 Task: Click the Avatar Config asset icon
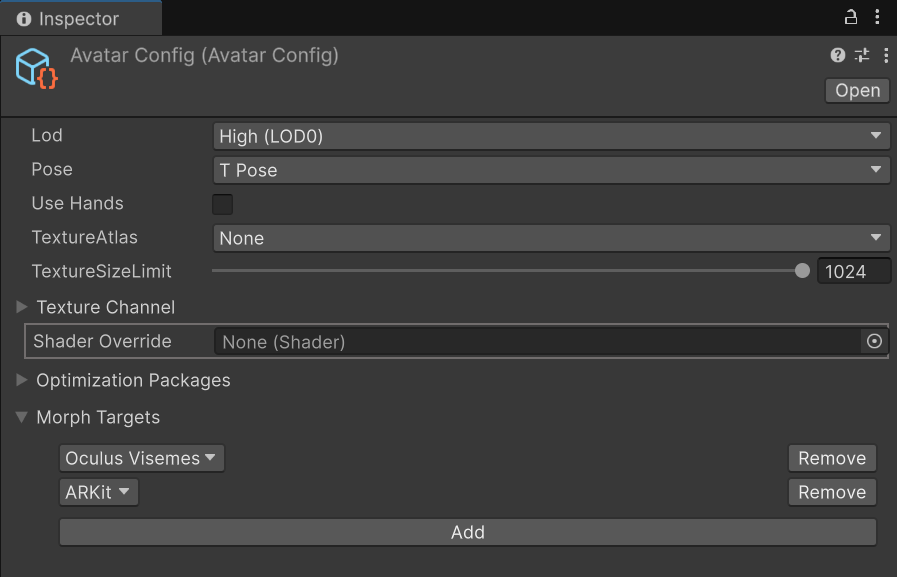click(36, 68)
